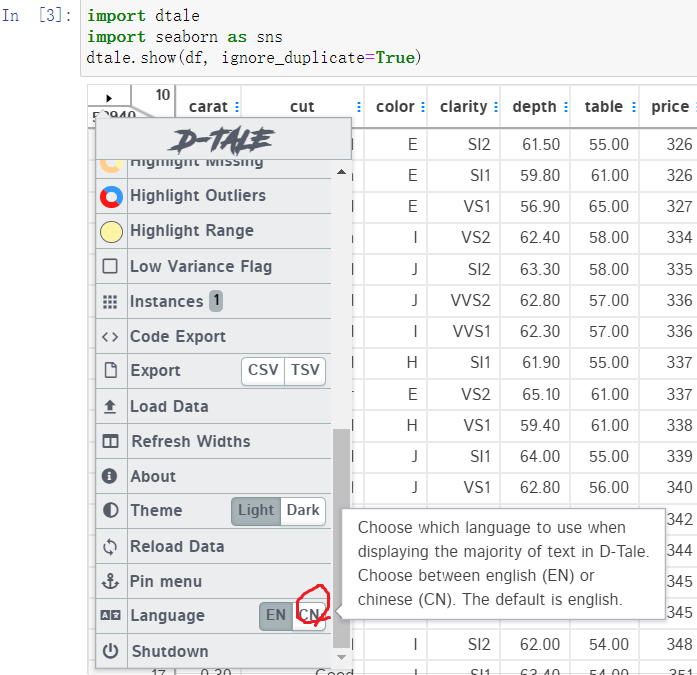Open the clarity column menu dots
Image resolution: width=697 pixels, height=675 pixels.
pos(496,107)
